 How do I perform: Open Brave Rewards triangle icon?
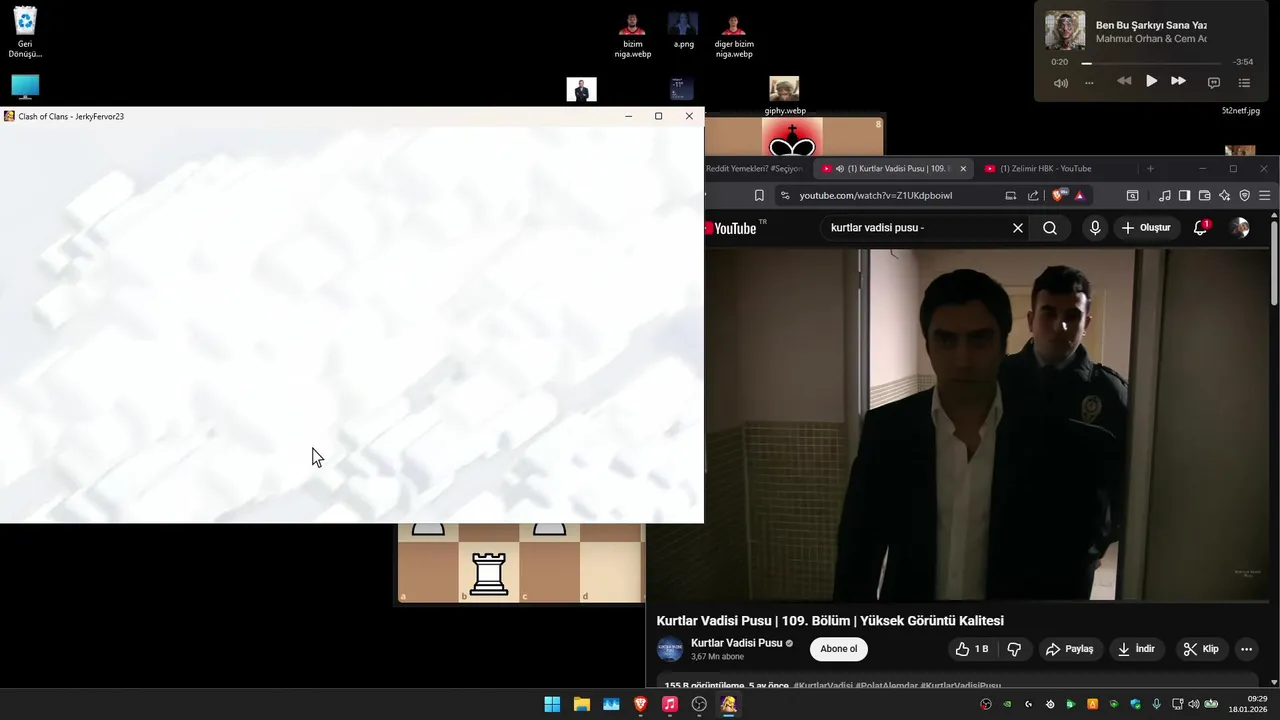[x=1080, y=196]
